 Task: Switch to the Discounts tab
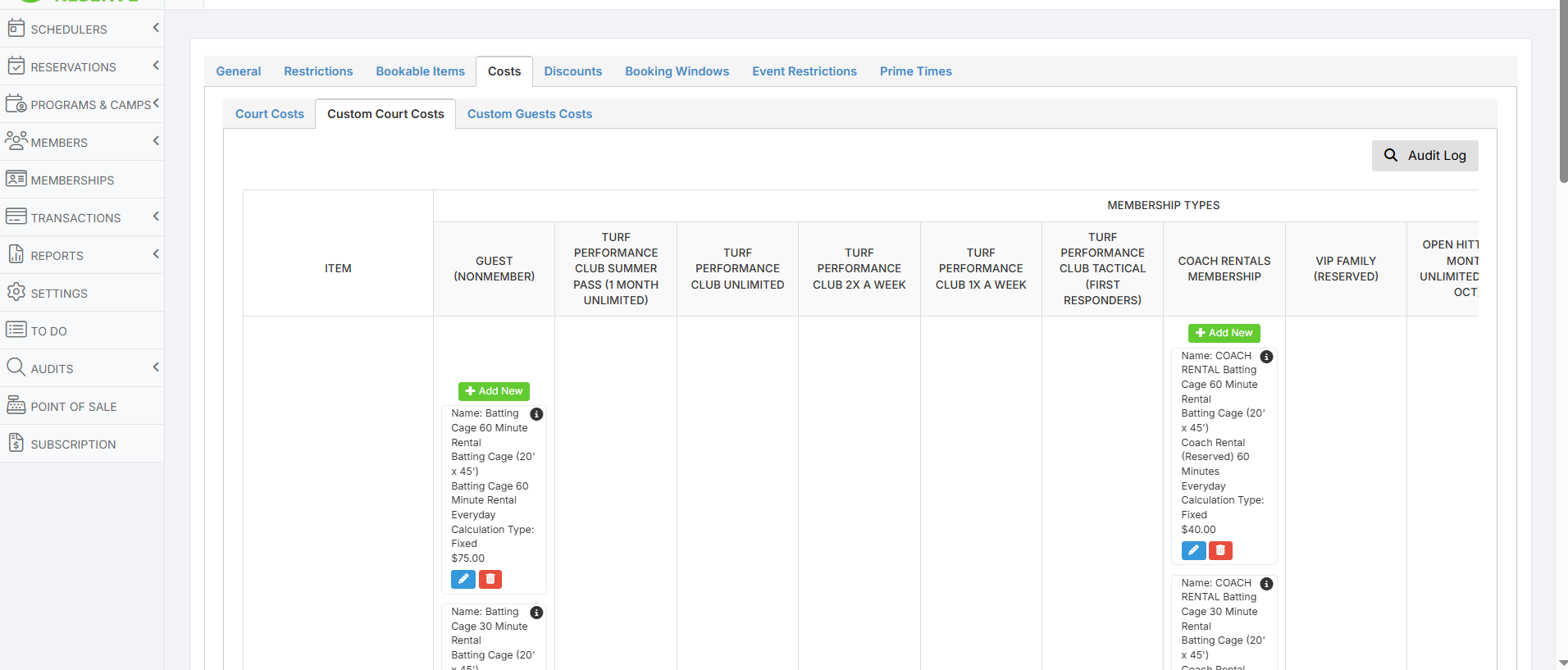pyautogui.click(x=572, y=71)
